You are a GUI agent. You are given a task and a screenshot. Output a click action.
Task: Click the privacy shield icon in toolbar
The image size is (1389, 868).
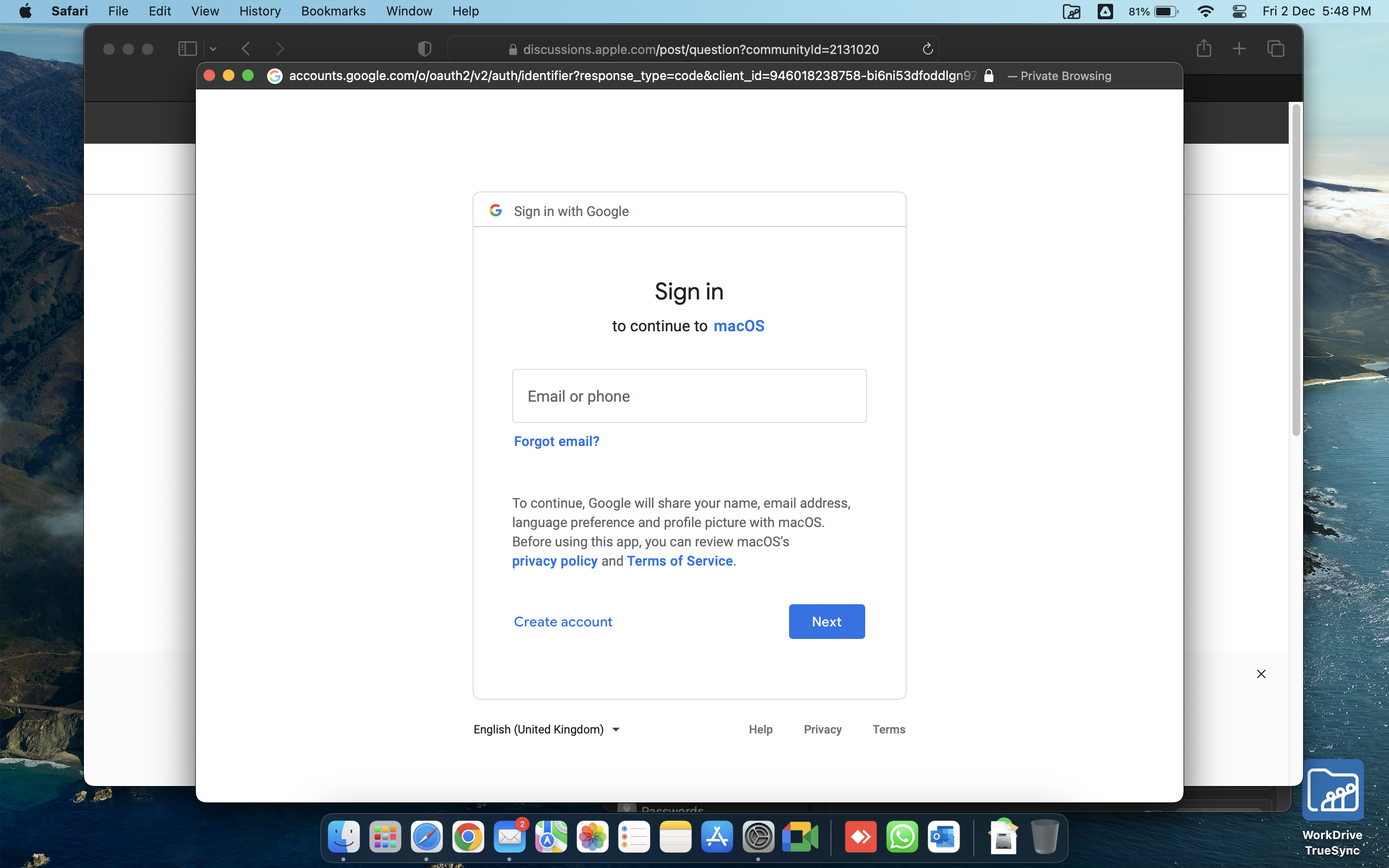(424, 49)
